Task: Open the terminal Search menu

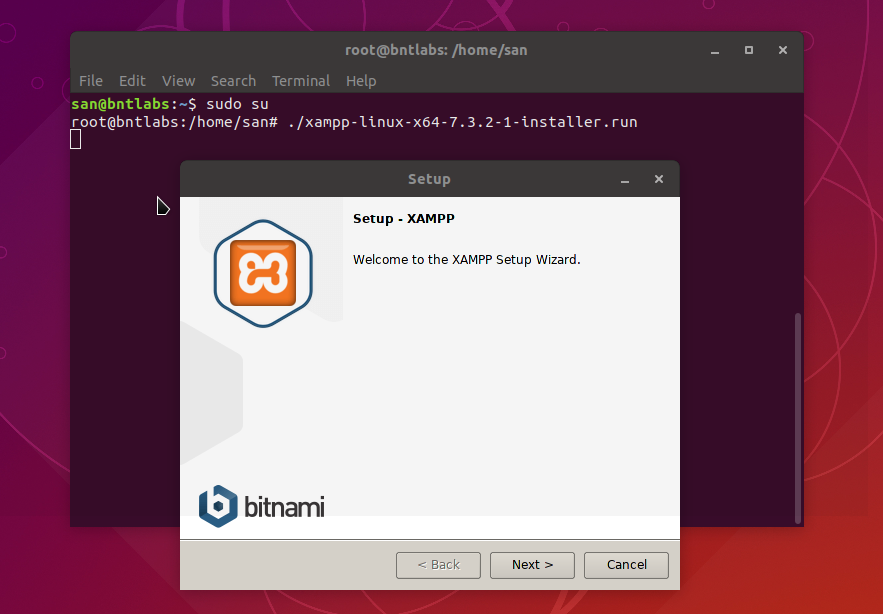Action: (x=233, y=81)
